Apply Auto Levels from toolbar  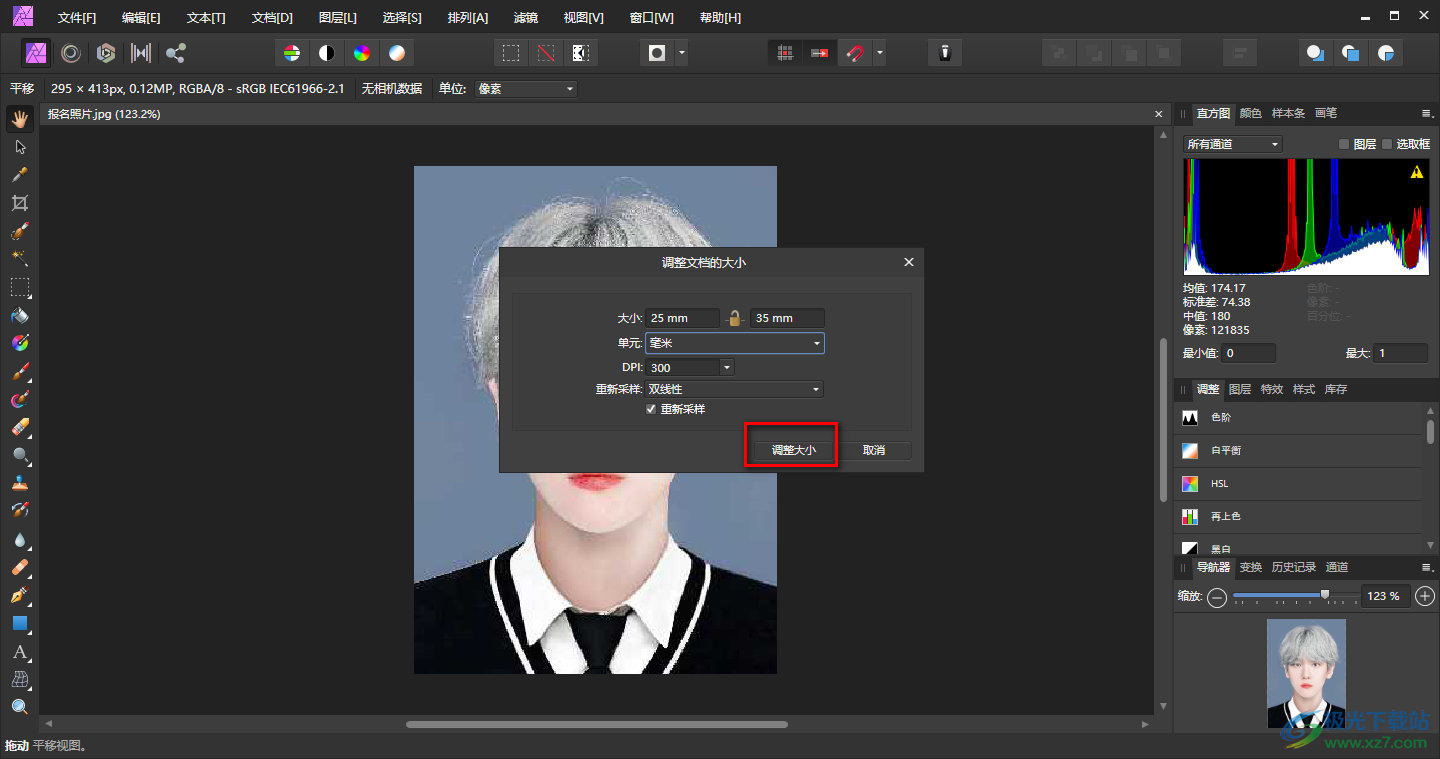click(291, 53)
